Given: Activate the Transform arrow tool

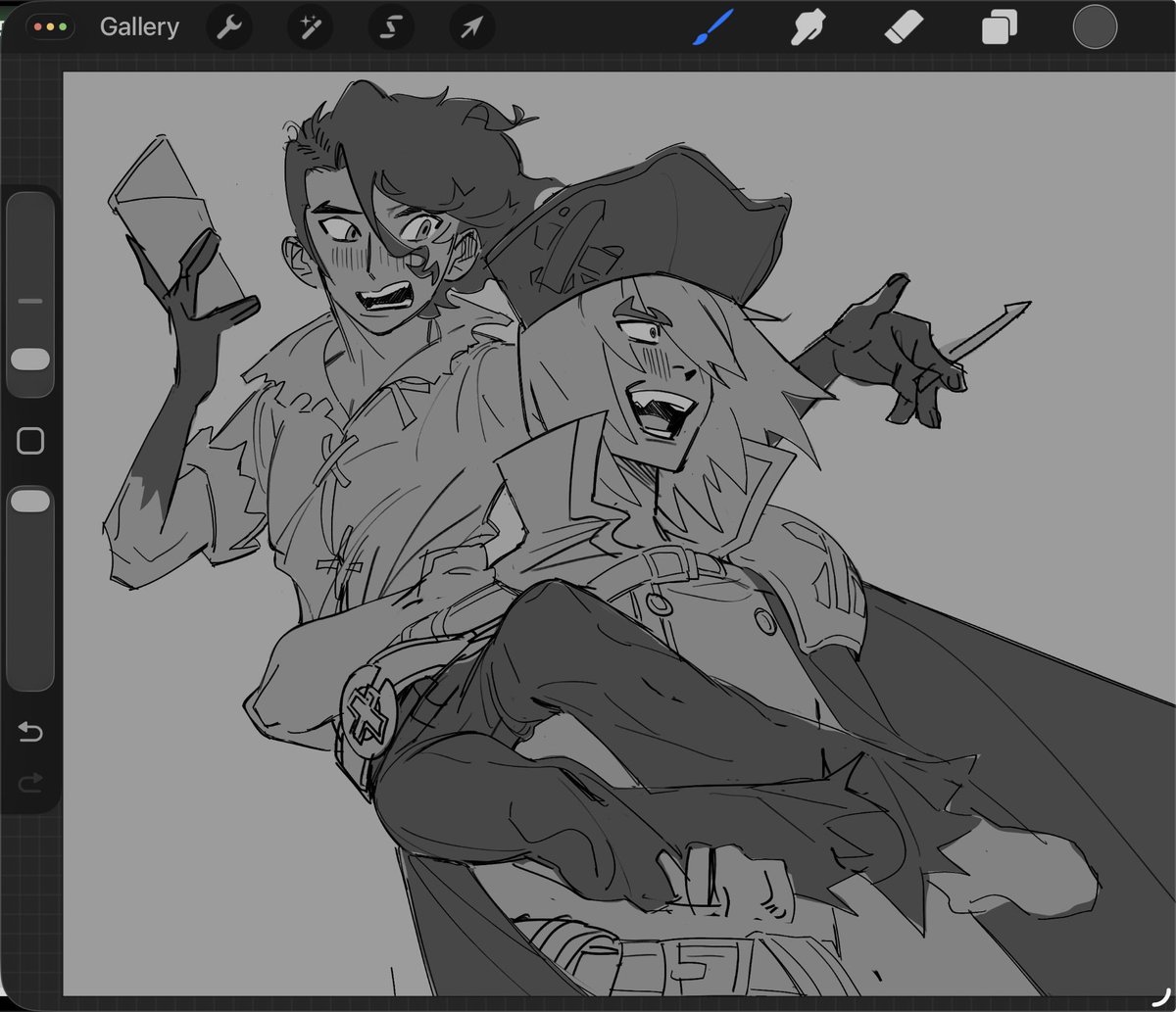Looking at the screenshot, I should pyautogui.click(x=471, y=27).
